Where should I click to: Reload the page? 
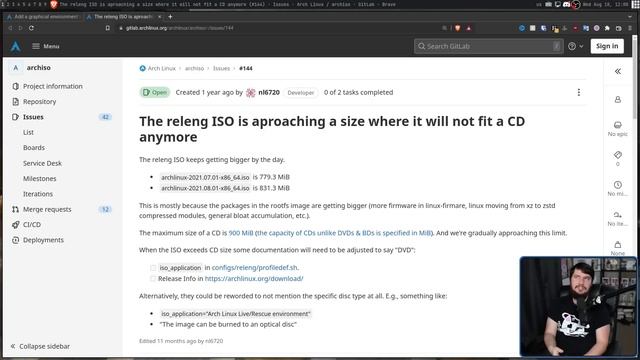[31, 28]
